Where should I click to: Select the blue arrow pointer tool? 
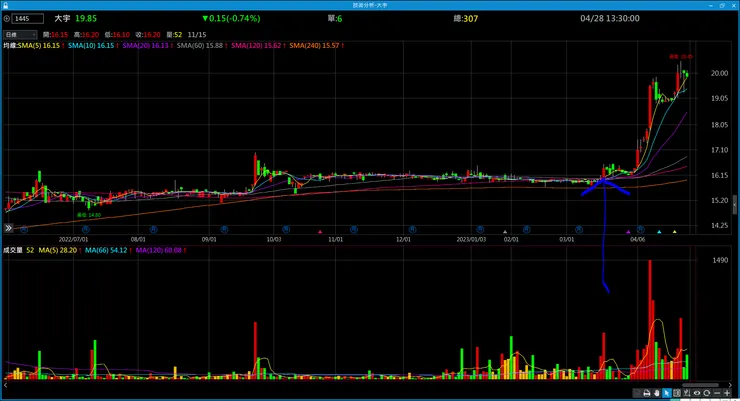pyautogui.click(x=667, y=393)
